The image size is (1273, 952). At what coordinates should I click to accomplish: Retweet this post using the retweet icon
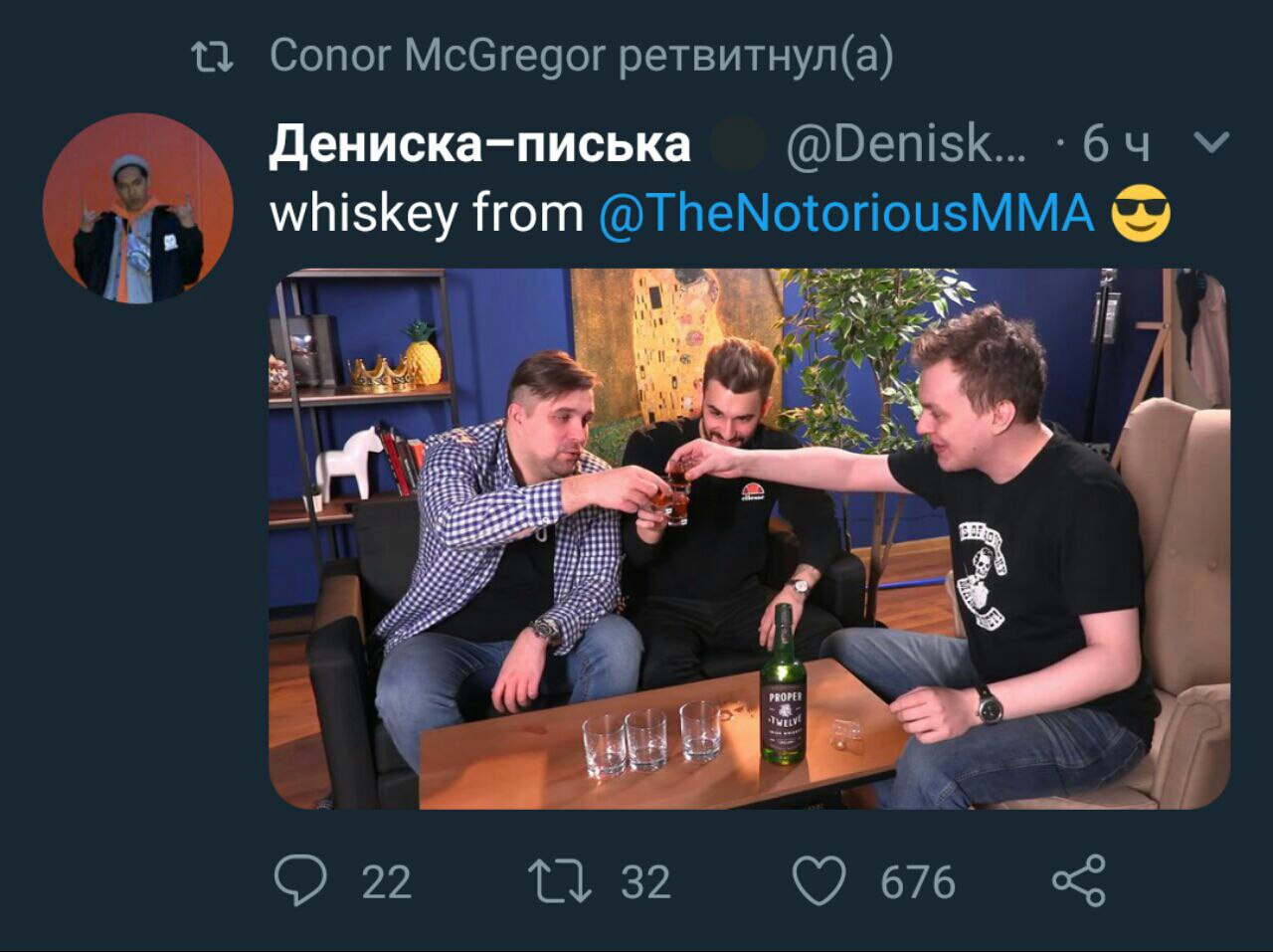click(559, 881)
